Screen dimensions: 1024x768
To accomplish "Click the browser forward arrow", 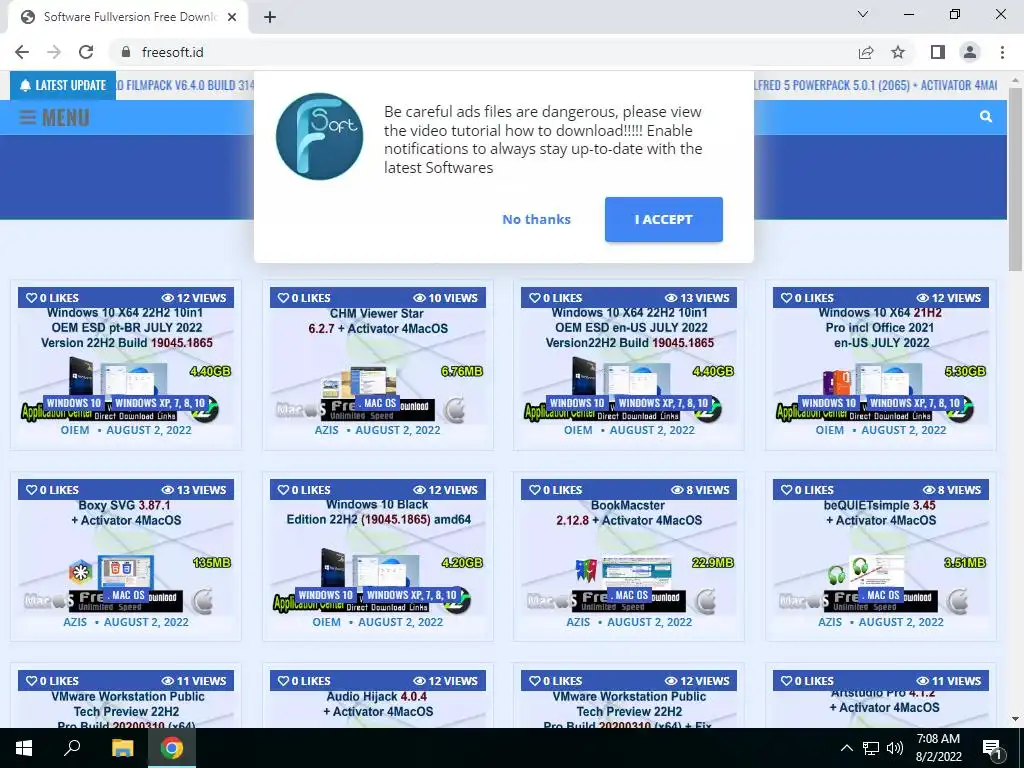I will tap(54, 52).
